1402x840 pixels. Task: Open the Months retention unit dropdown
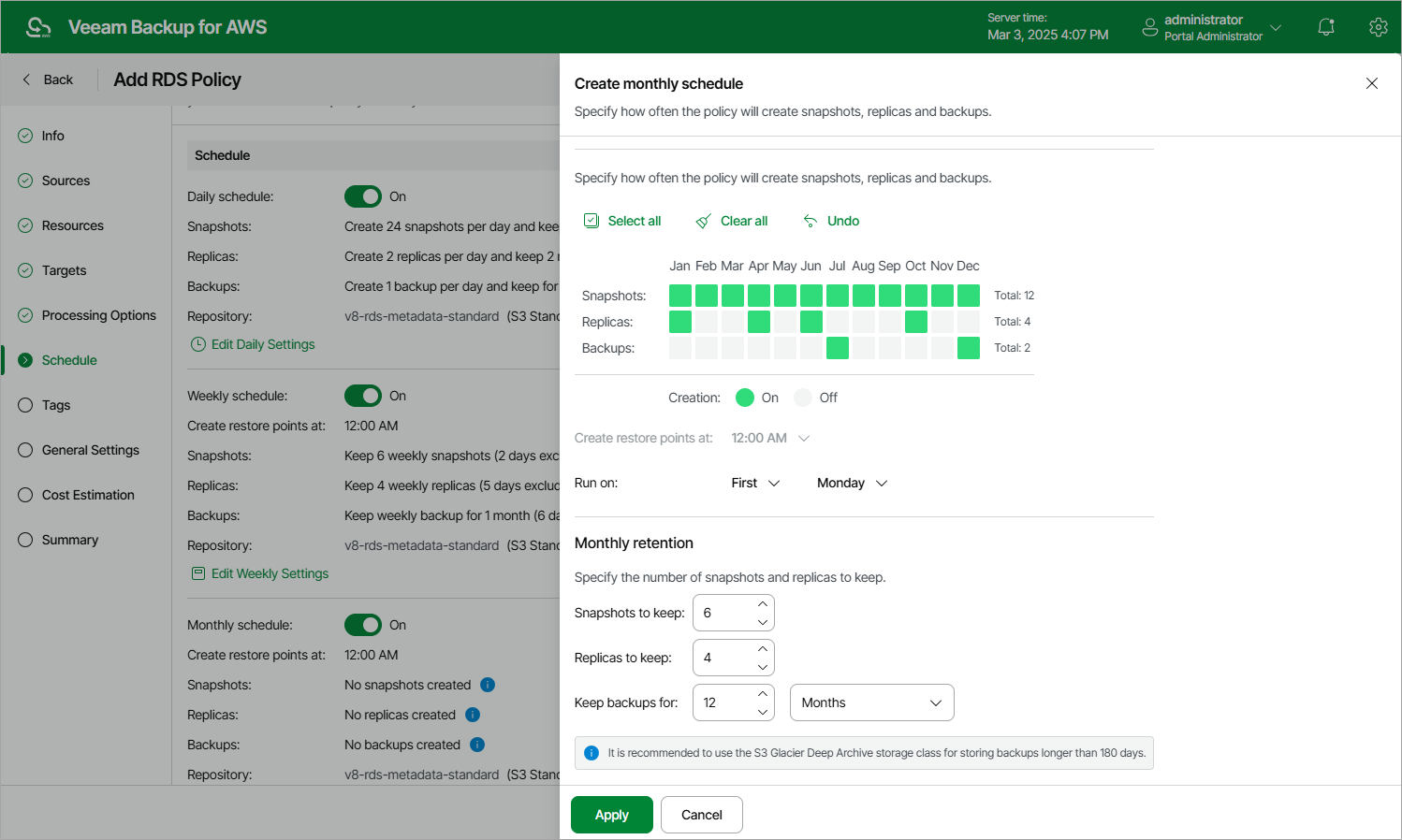[x=871, y=702]
